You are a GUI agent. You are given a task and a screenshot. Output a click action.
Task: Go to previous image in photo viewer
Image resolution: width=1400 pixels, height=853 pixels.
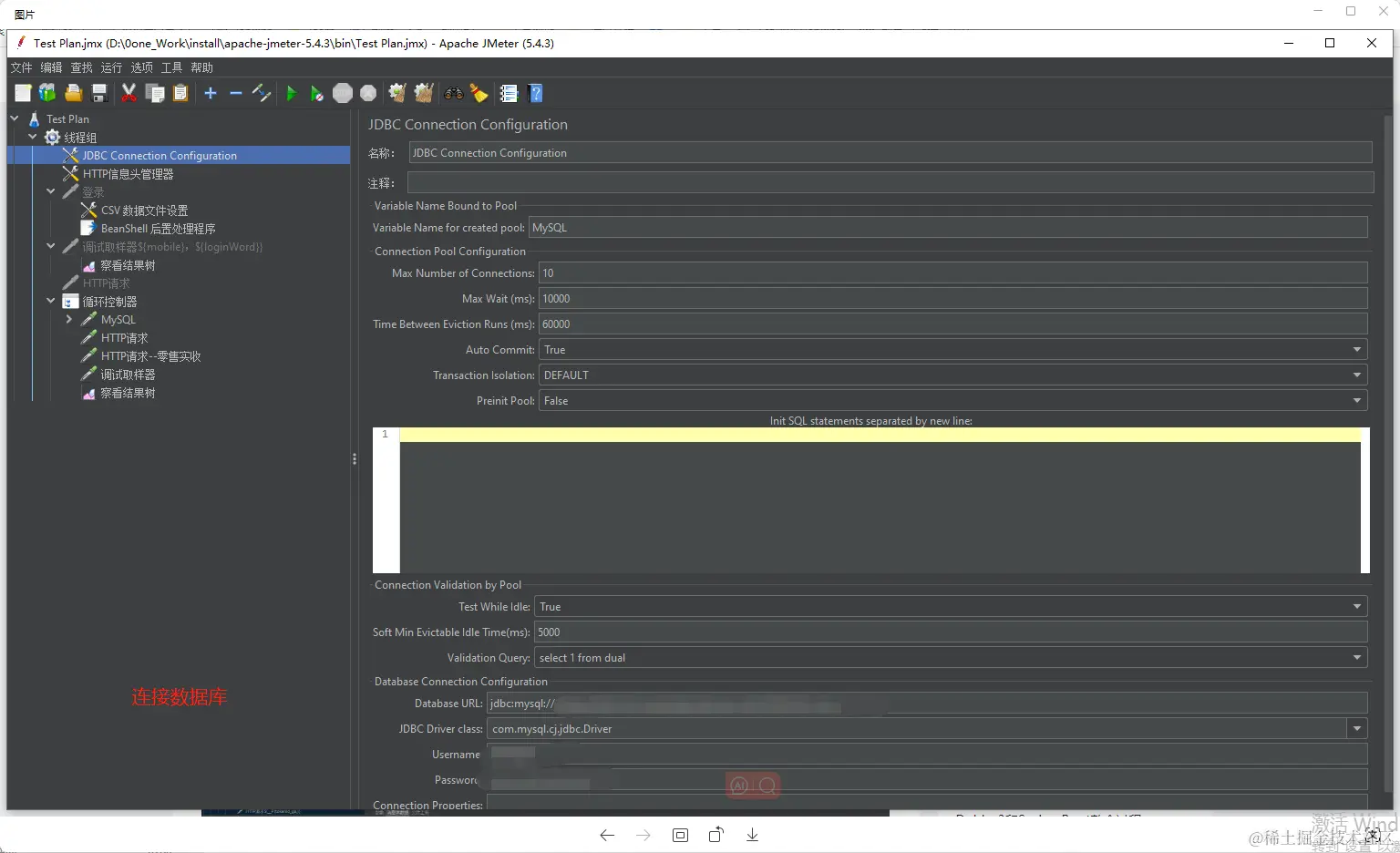click(x=607, y=835)
